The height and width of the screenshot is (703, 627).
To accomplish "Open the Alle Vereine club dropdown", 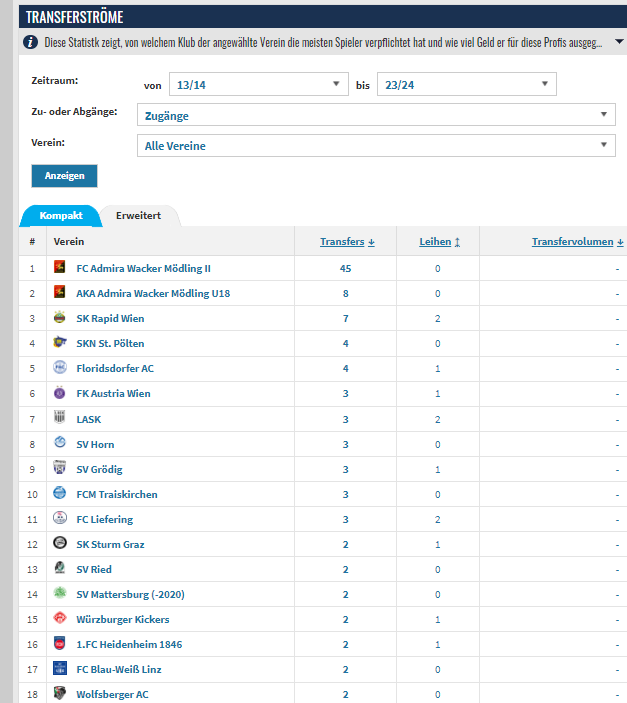I will 376,145.
